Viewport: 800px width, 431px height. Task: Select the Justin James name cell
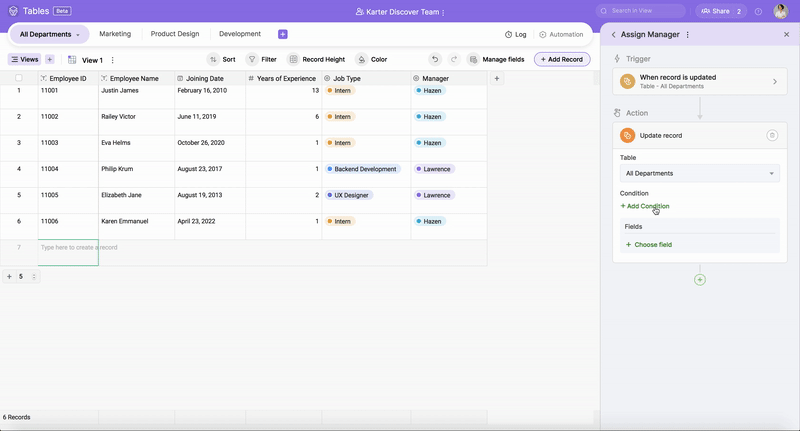click(136, 97)
